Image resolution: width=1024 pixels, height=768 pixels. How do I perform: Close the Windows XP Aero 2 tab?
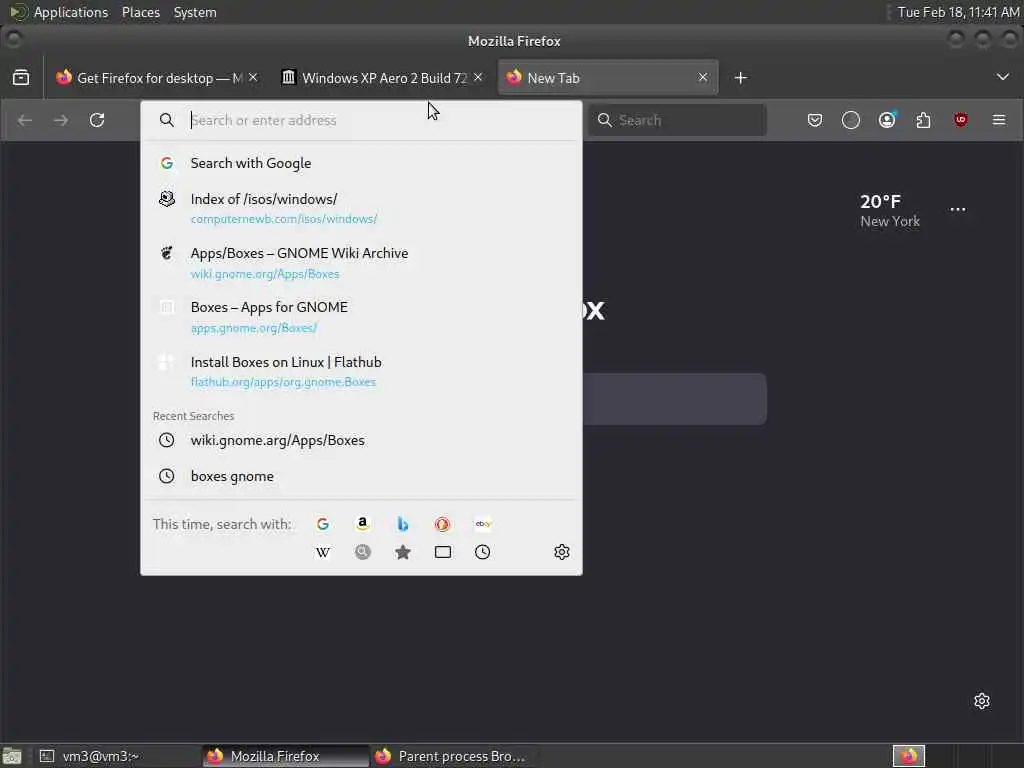coord(478,77)
